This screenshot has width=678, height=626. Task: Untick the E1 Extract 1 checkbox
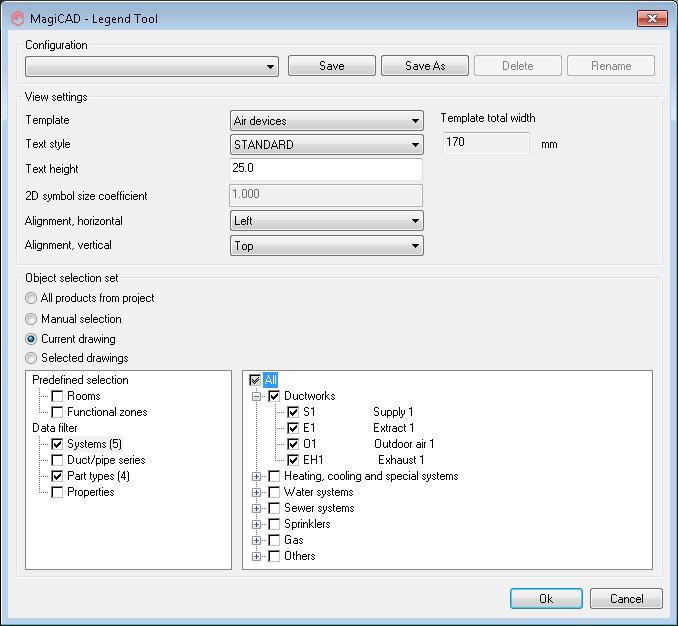293,428
